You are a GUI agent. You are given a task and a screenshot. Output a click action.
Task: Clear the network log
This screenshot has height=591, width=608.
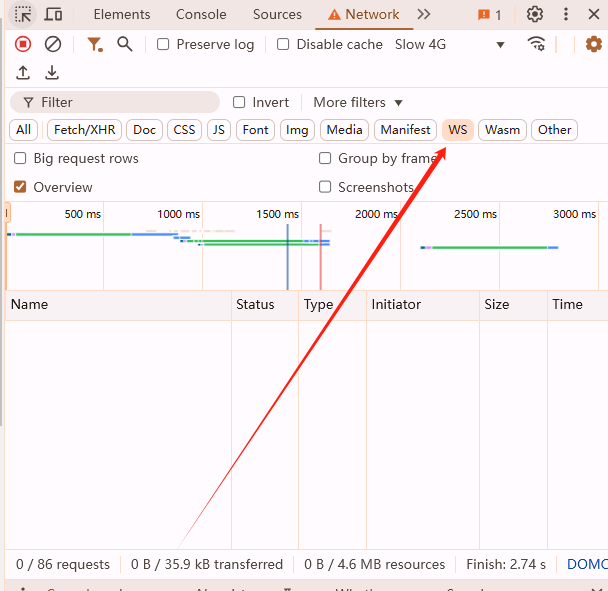pos(53,44)
